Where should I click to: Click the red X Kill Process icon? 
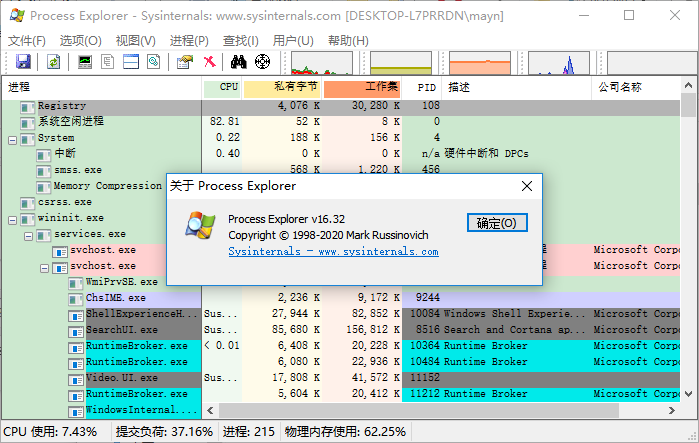(210, 62)
